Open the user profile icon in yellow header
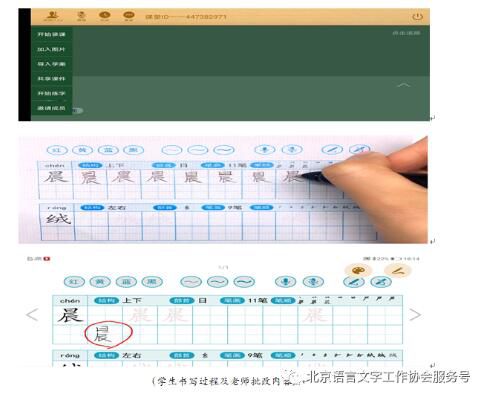The image size is (479, 397). point(52,16)
